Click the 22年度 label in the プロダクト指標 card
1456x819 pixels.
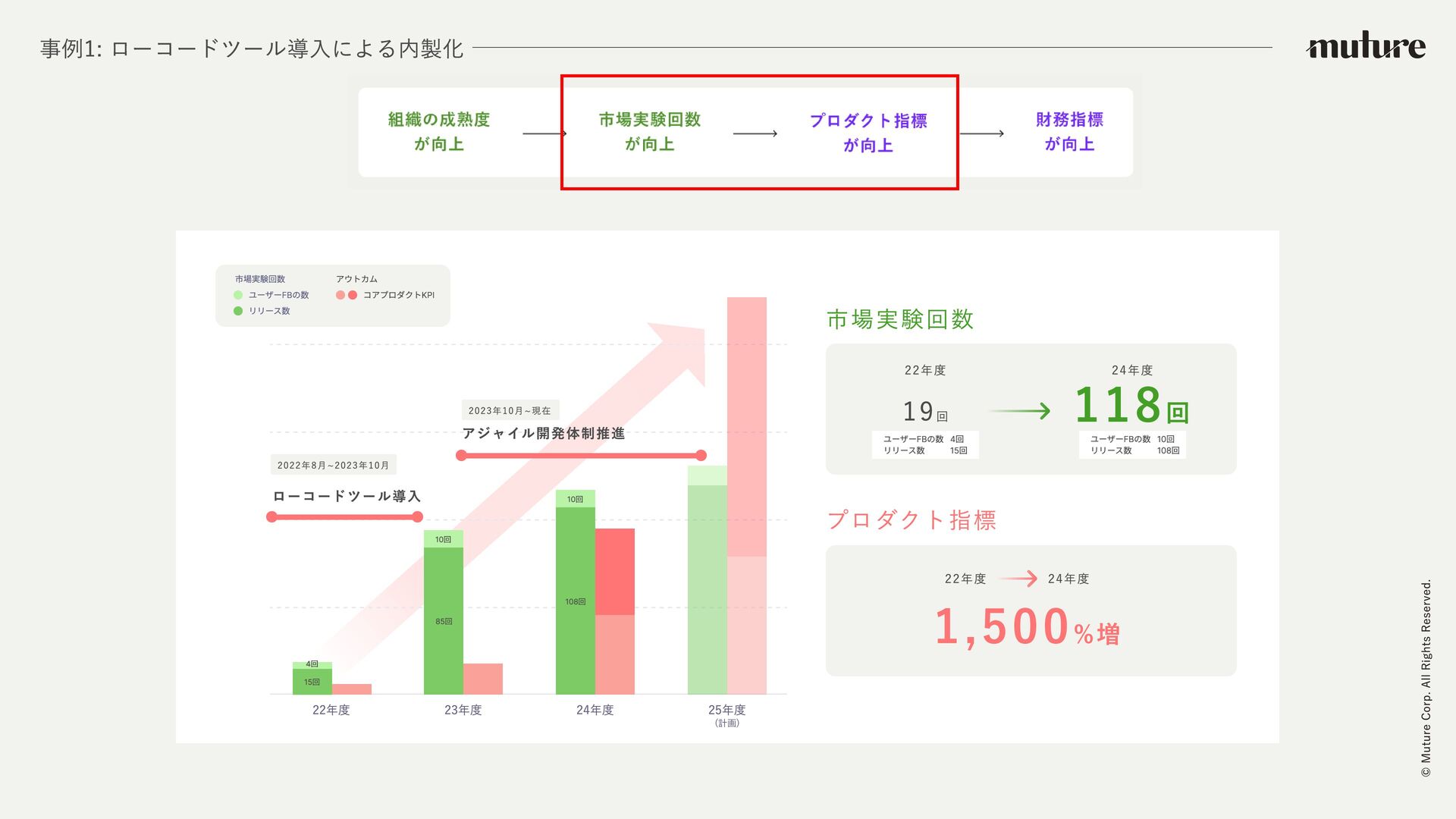[965, 579]
